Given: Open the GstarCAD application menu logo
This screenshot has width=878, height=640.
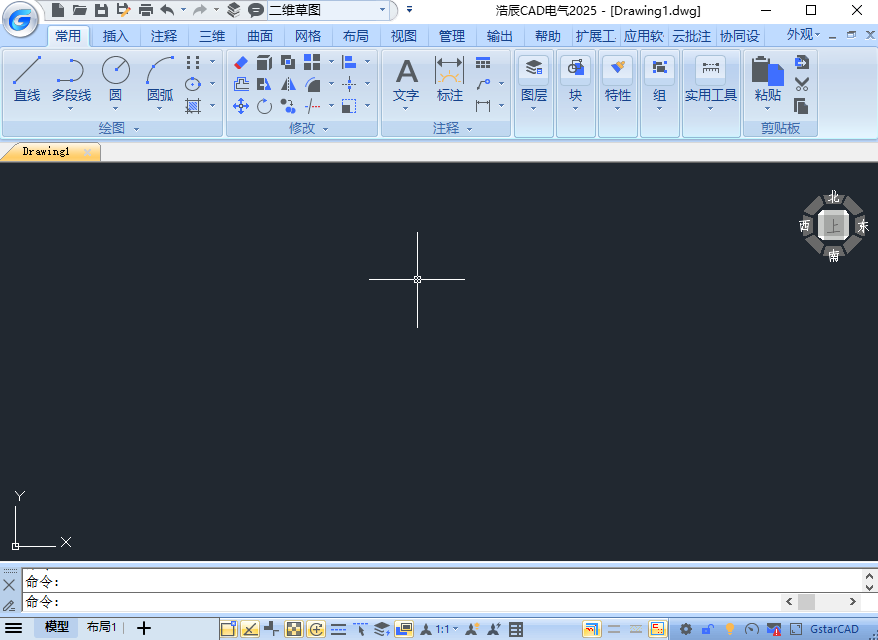Looking at the screenshot, I should [x=20, y=21].
